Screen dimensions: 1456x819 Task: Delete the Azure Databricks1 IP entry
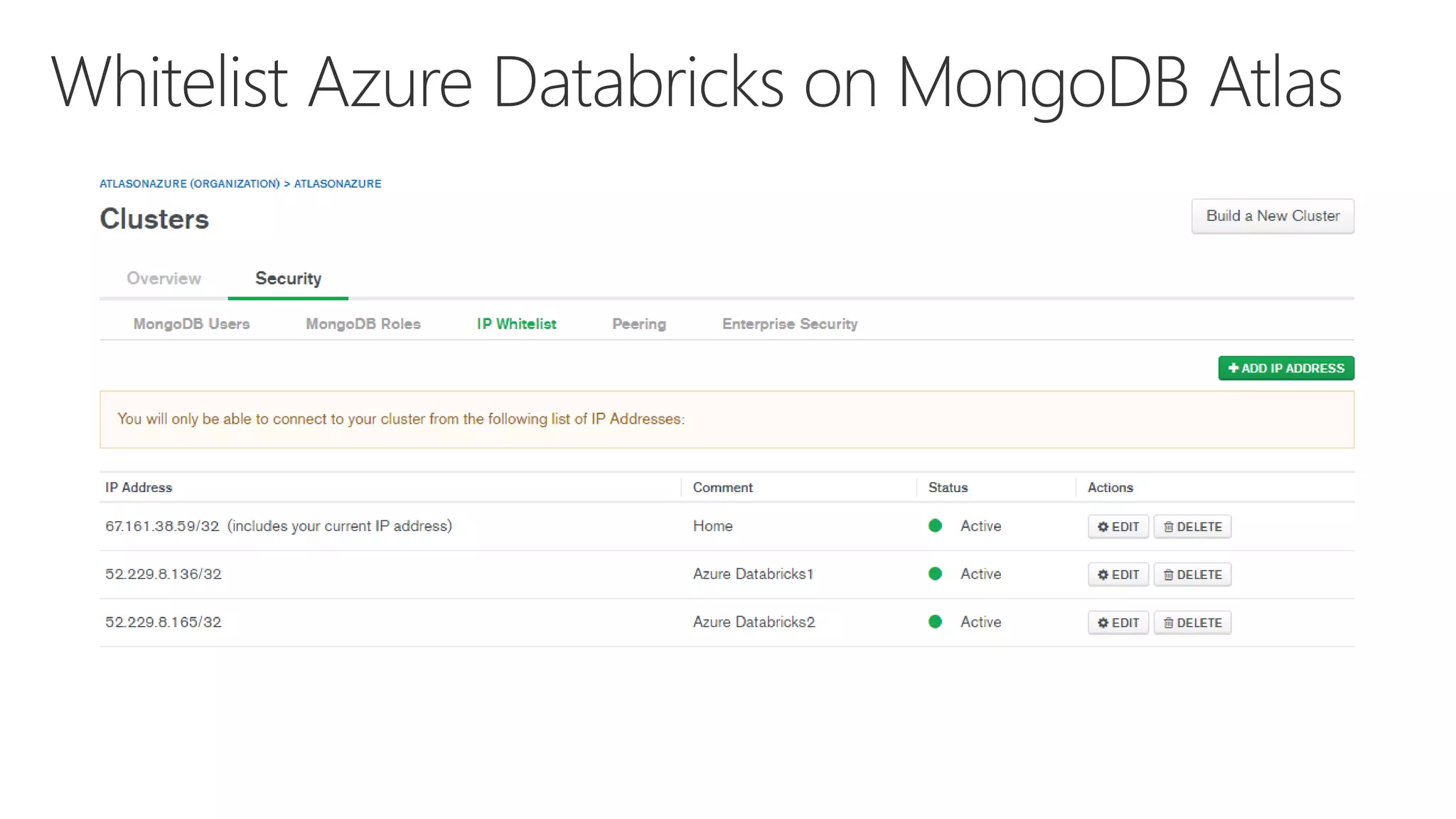(x=1192, y=574)
